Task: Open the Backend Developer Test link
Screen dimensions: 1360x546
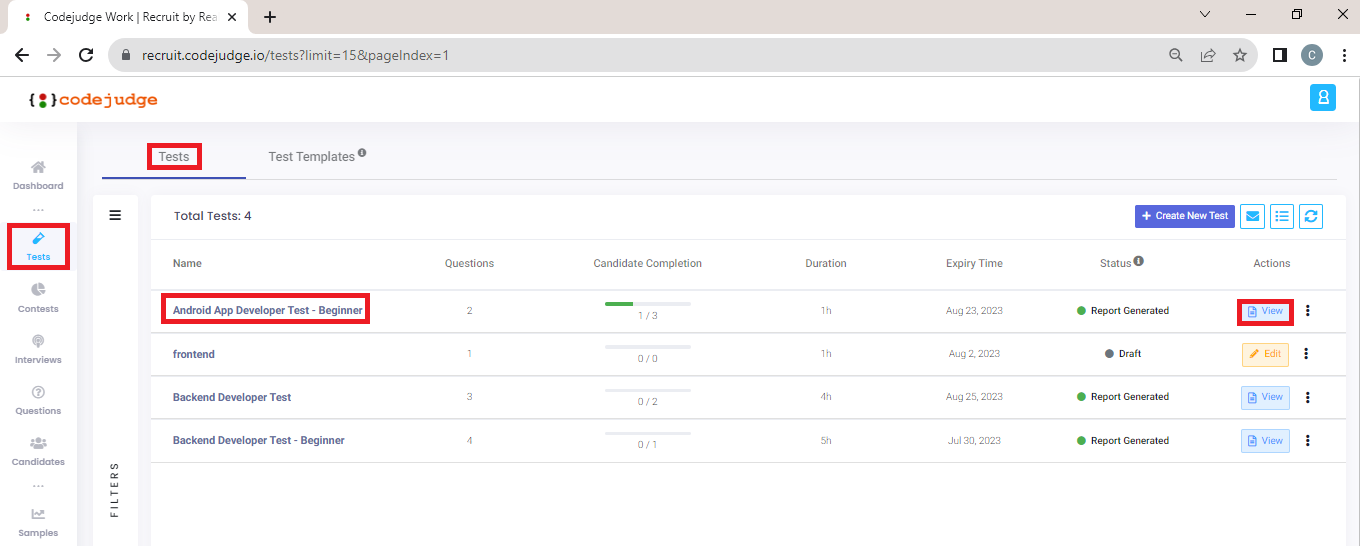Action: click(232, 397)
